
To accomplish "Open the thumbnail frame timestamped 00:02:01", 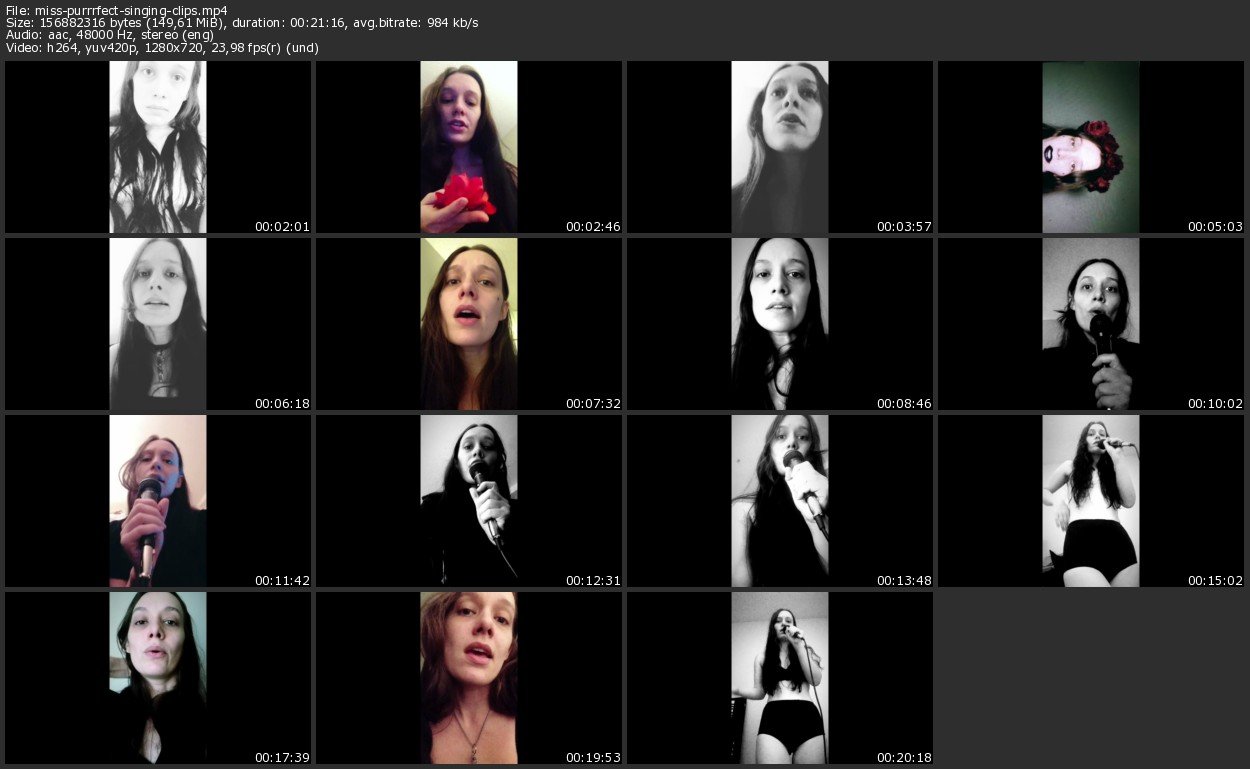I will coord(157,147).
